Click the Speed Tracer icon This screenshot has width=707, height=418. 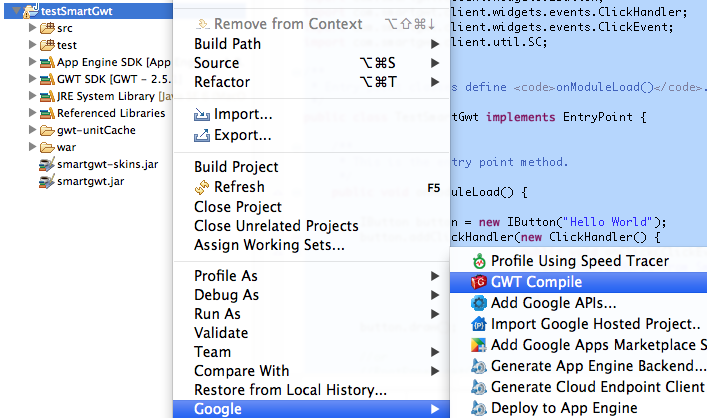[x=479, y=261]
